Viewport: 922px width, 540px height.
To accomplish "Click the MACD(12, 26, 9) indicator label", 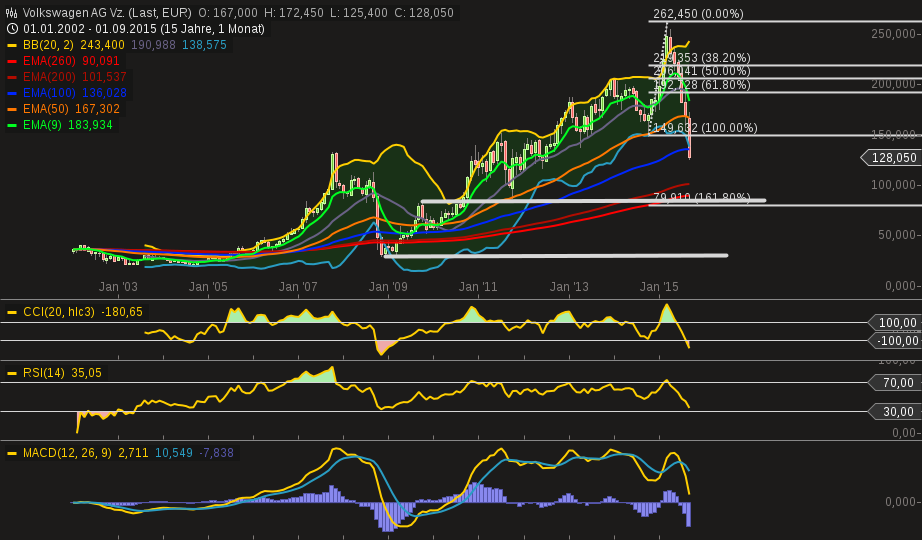I will click(67, 453).
